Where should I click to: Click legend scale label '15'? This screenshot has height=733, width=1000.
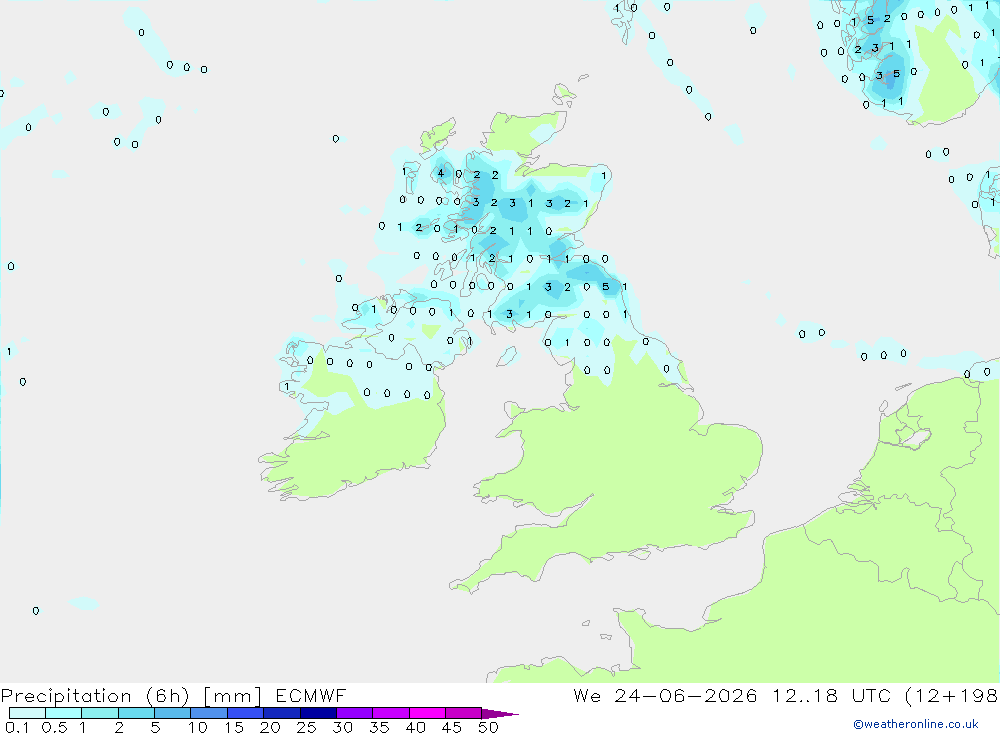233,727
